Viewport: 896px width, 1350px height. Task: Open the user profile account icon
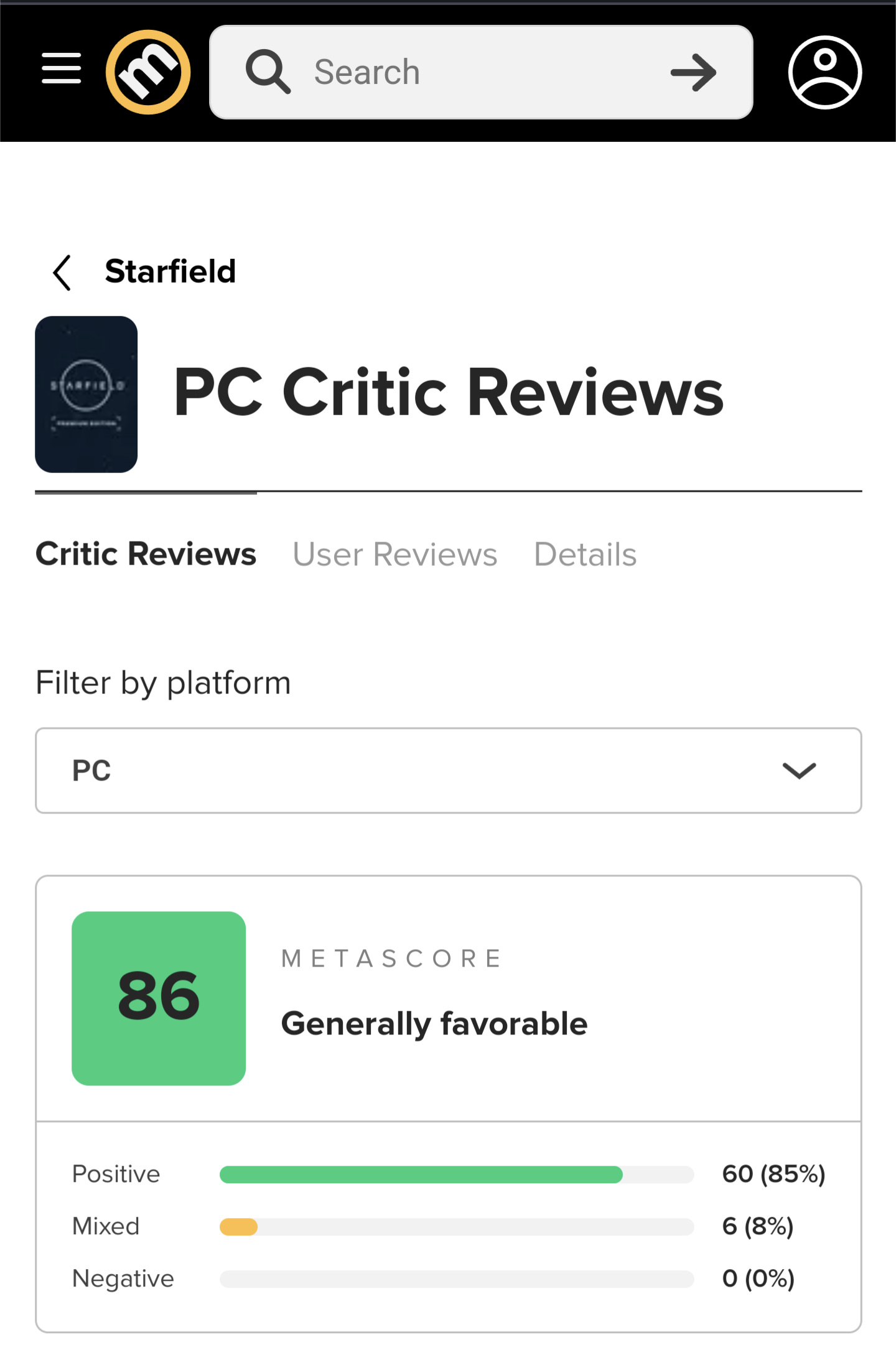point(825,72)
